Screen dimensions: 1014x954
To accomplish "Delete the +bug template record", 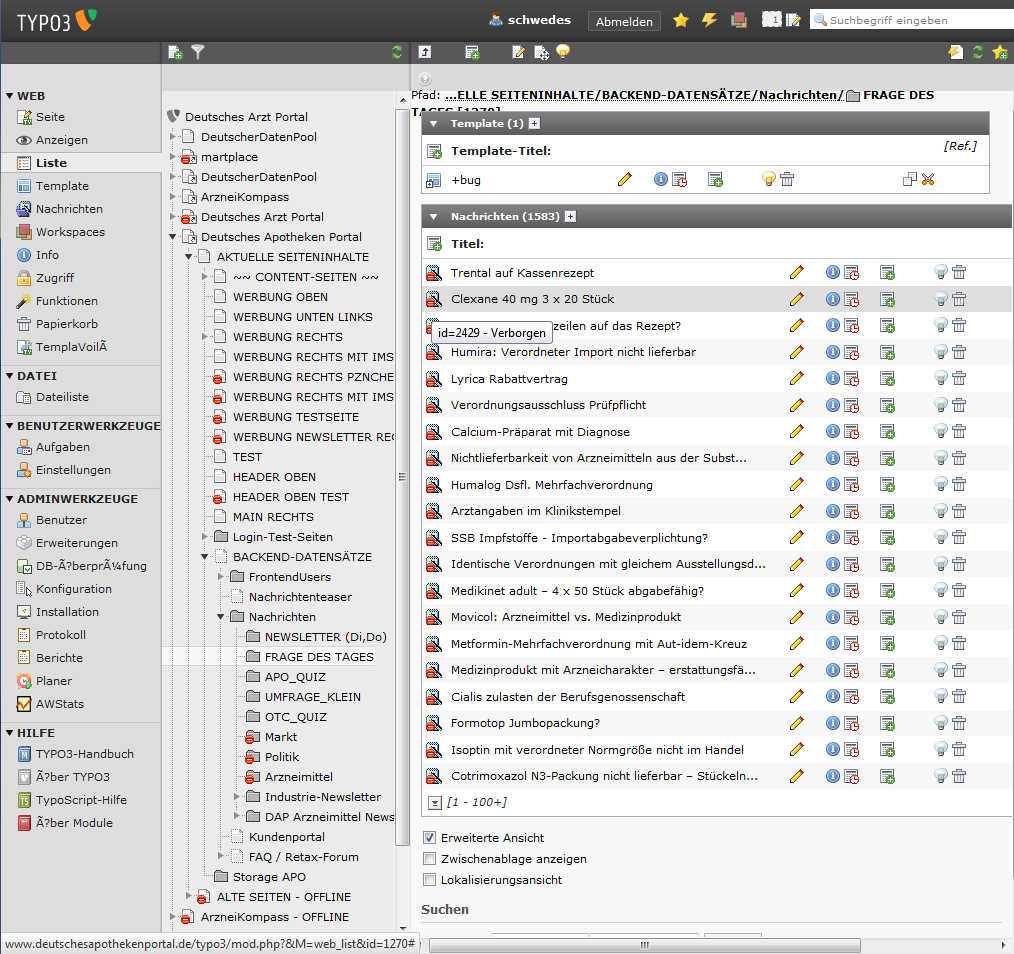I will 787,179.
